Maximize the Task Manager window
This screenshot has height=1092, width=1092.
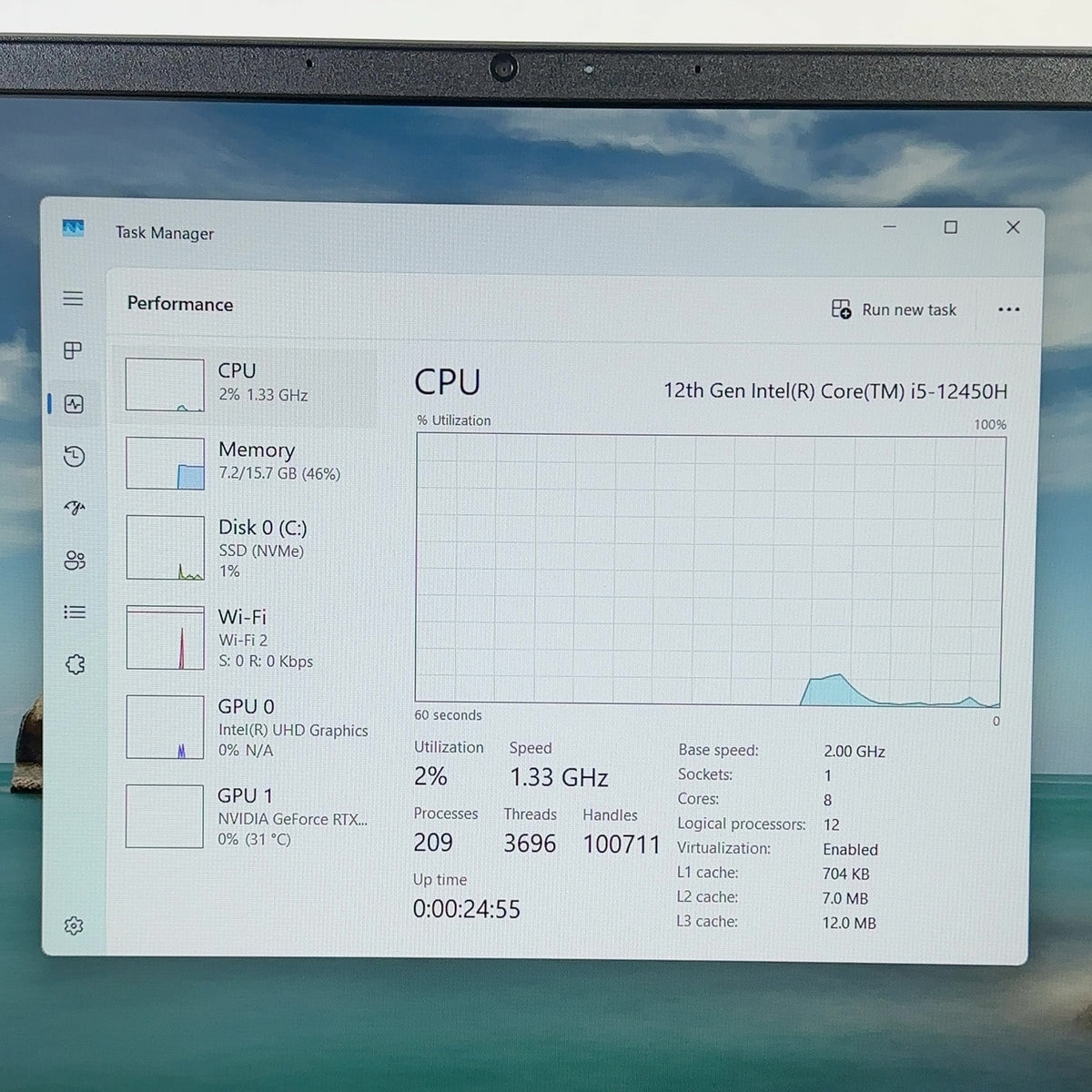pyautogui.click(x=951, y=227)
